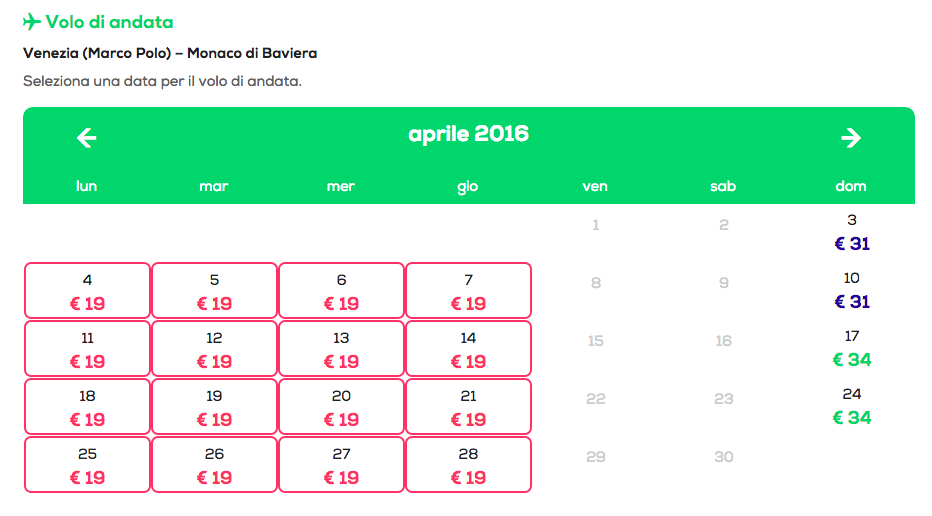Viewport: 932px width, 516px height.
Task: Go to previous month with left arrow
Action: (x=87, y=137)
